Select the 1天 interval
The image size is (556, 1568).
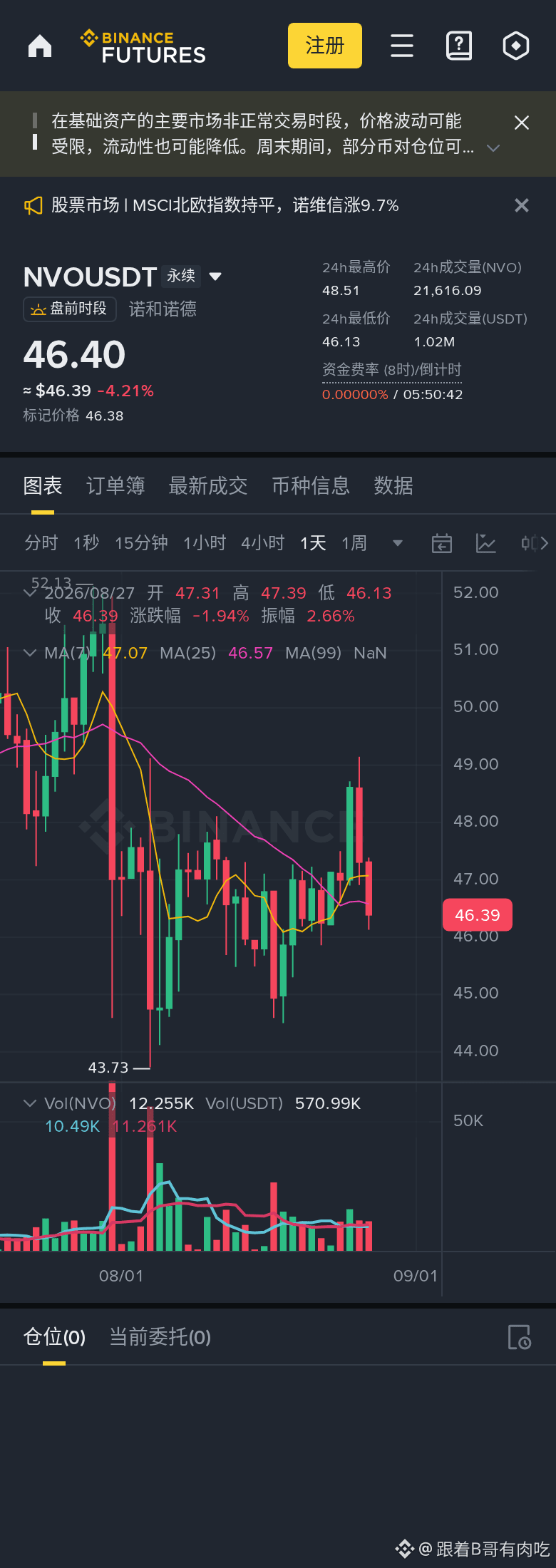[x=313, y=543]
